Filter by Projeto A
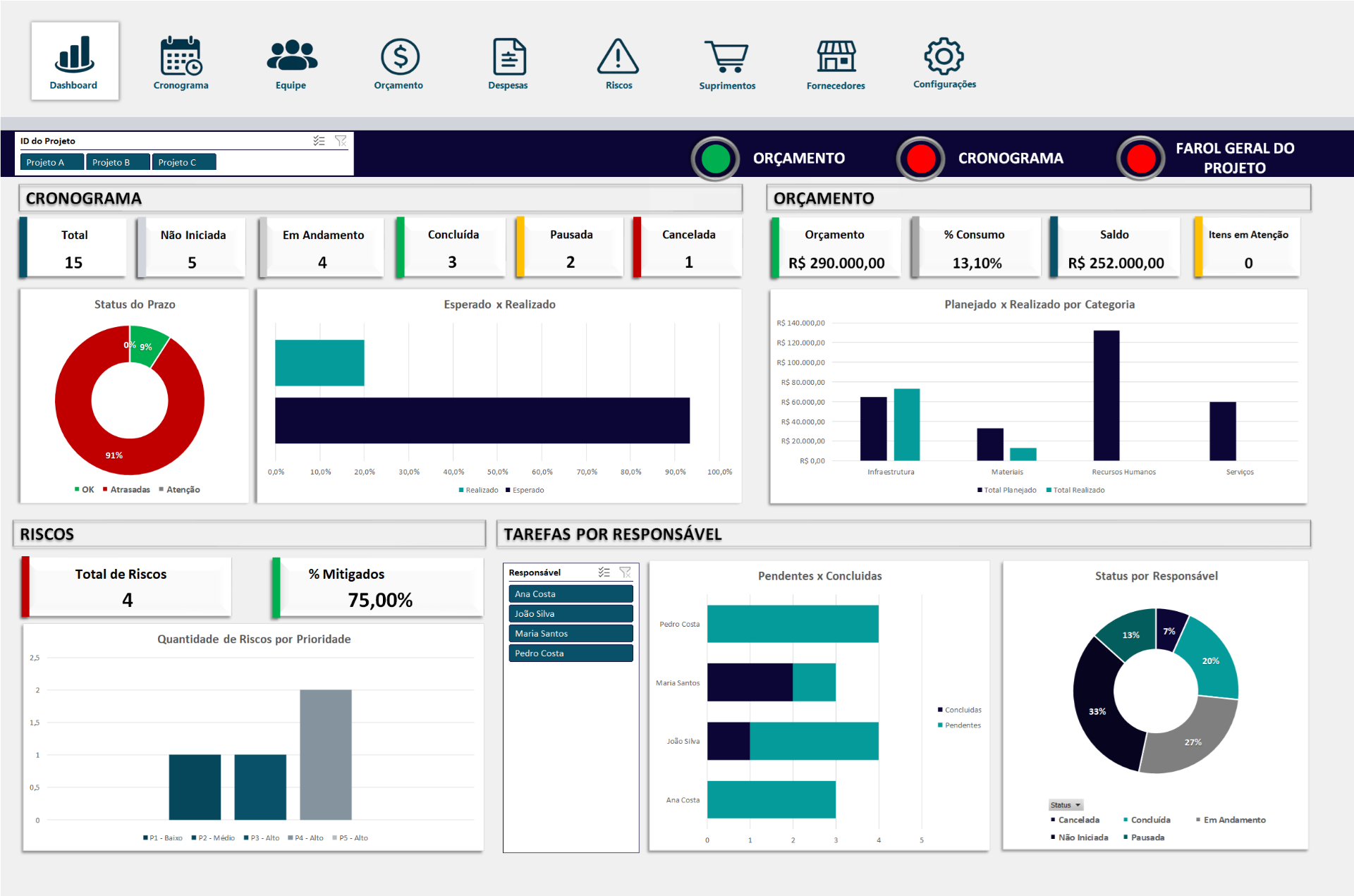The width and height of the screenshot is (1354, 896). coord(52,162)
